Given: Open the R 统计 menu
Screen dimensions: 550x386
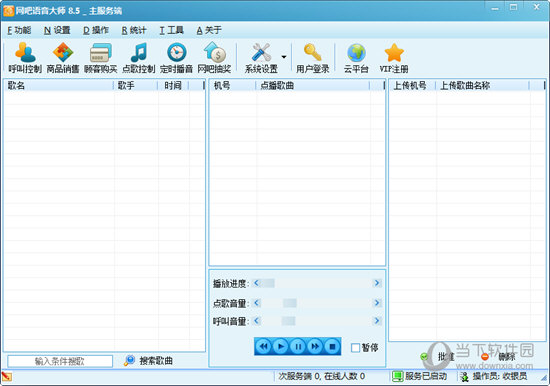Looking at the screenshot, I should pos(134,30).
